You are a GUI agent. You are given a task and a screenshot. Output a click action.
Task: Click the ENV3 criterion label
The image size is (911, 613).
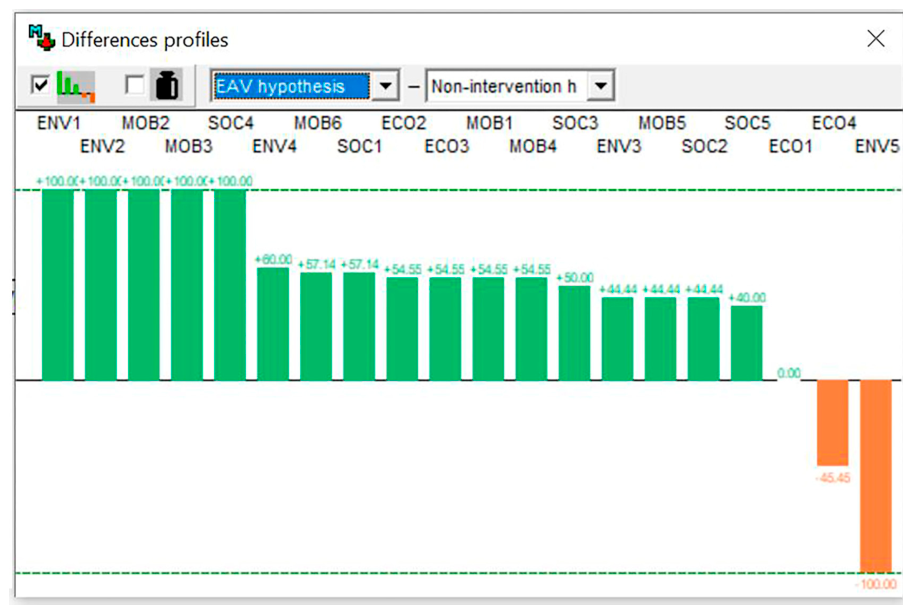point(619,146)
